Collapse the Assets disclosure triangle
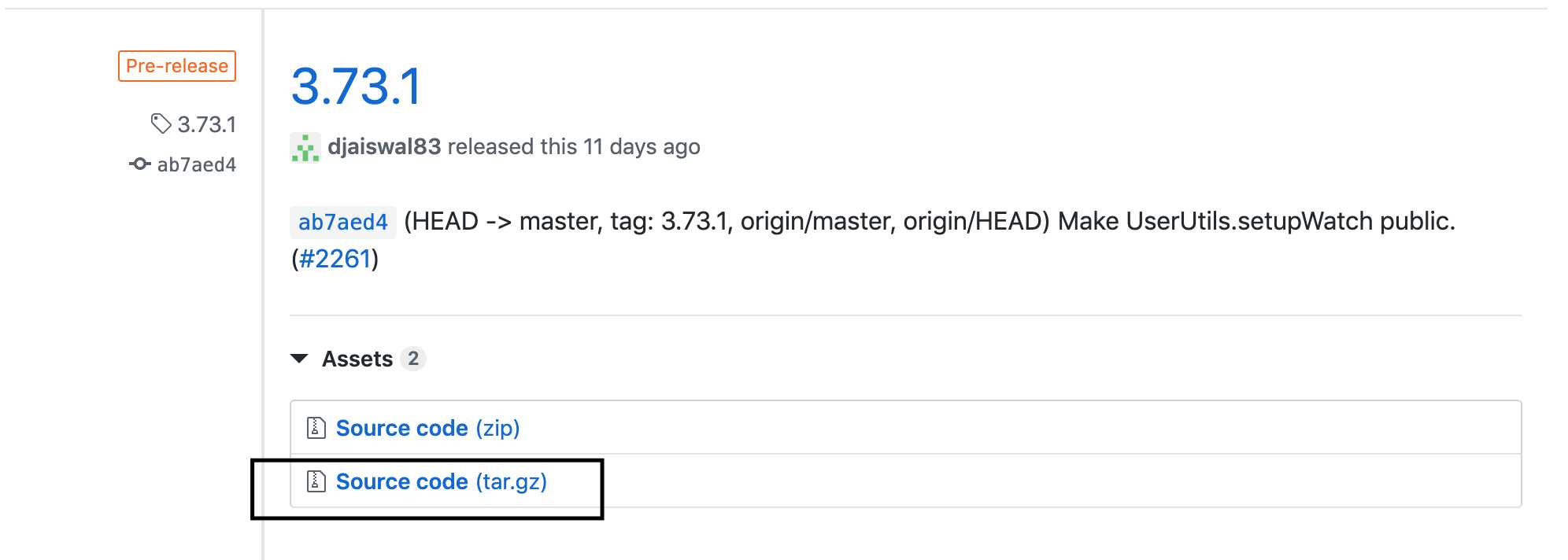 [299, 359]
